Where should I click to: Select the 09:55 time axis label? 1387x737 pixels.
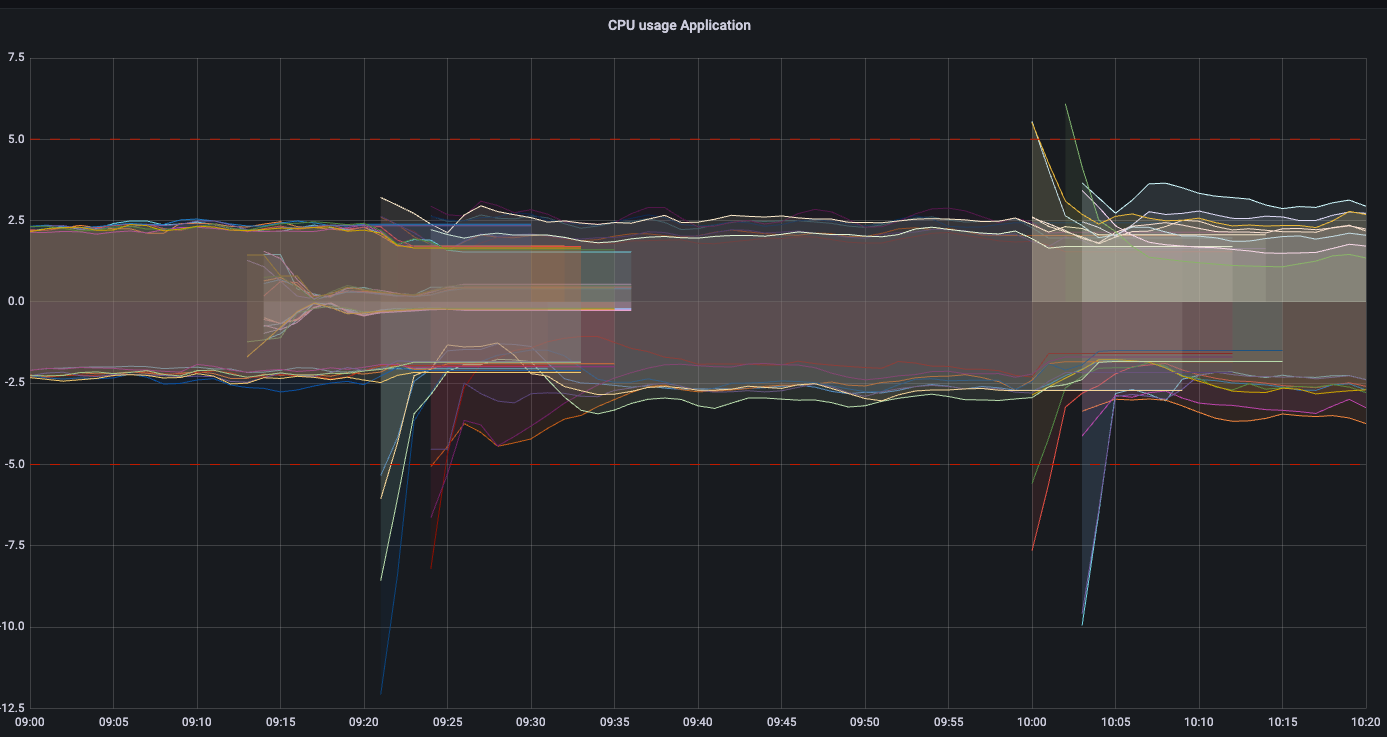tap(948, 722)
